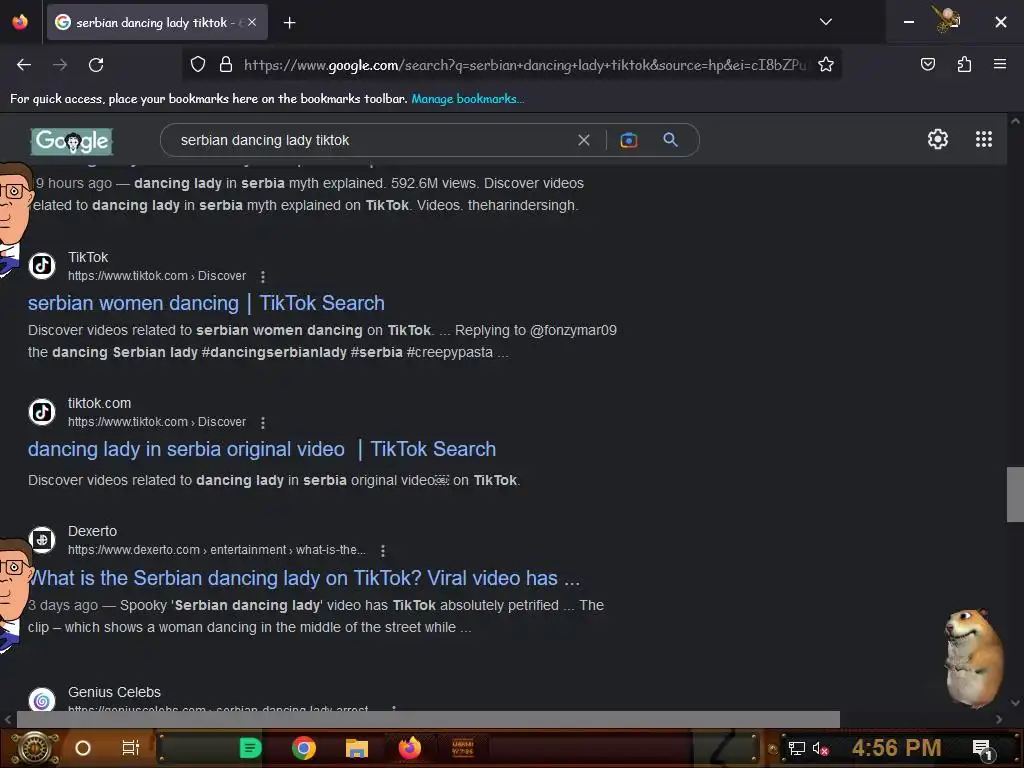The image size is (1024, 768).
Task: Open the Extensions puzzle icon
Action: point(964,64)
